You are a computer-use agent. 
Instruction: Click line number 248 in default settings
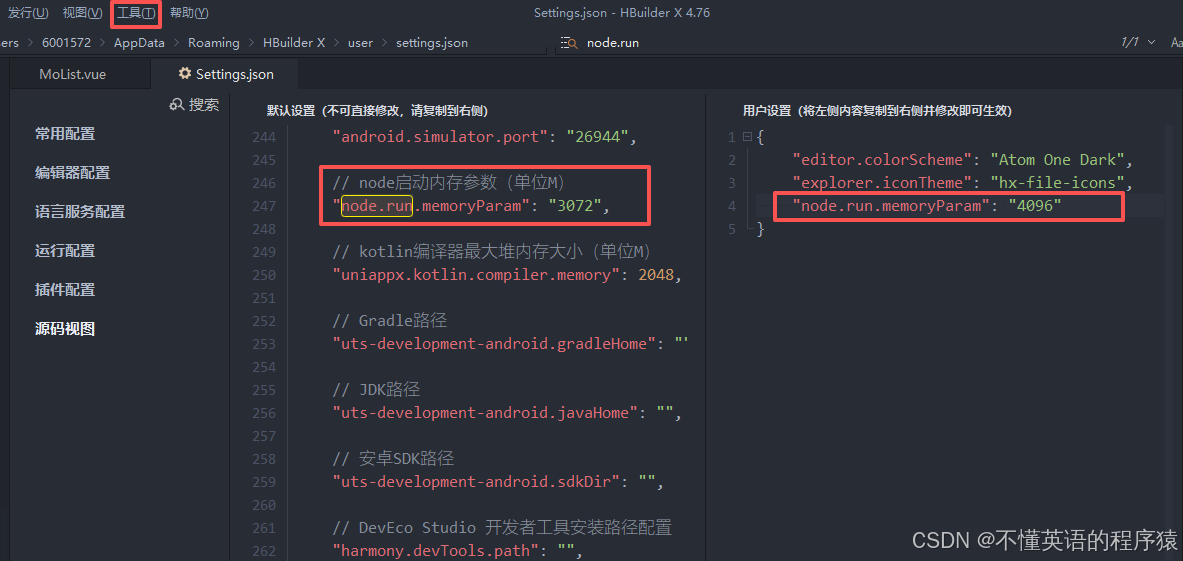point(264,228)
